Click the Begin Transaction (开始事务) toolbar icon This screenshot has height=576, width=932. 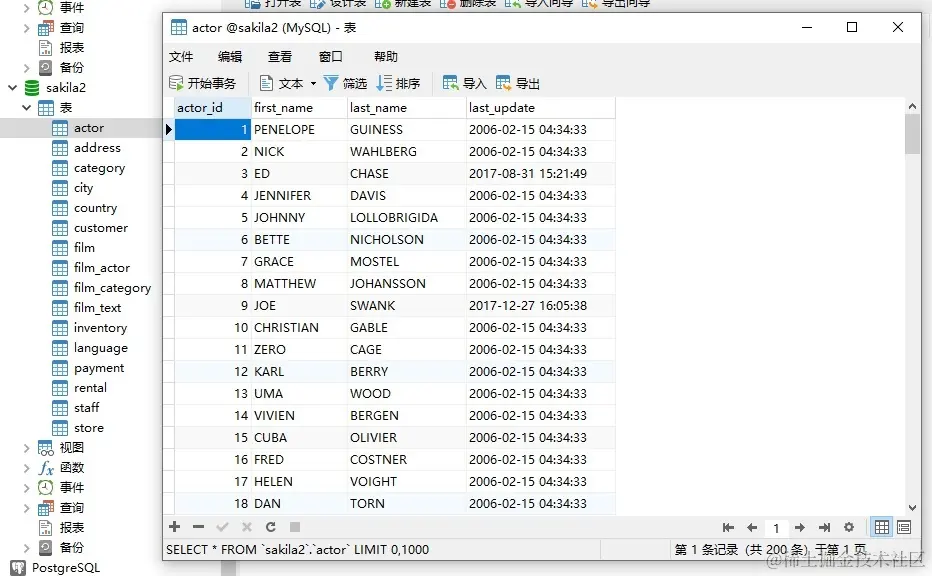(176, 83)
